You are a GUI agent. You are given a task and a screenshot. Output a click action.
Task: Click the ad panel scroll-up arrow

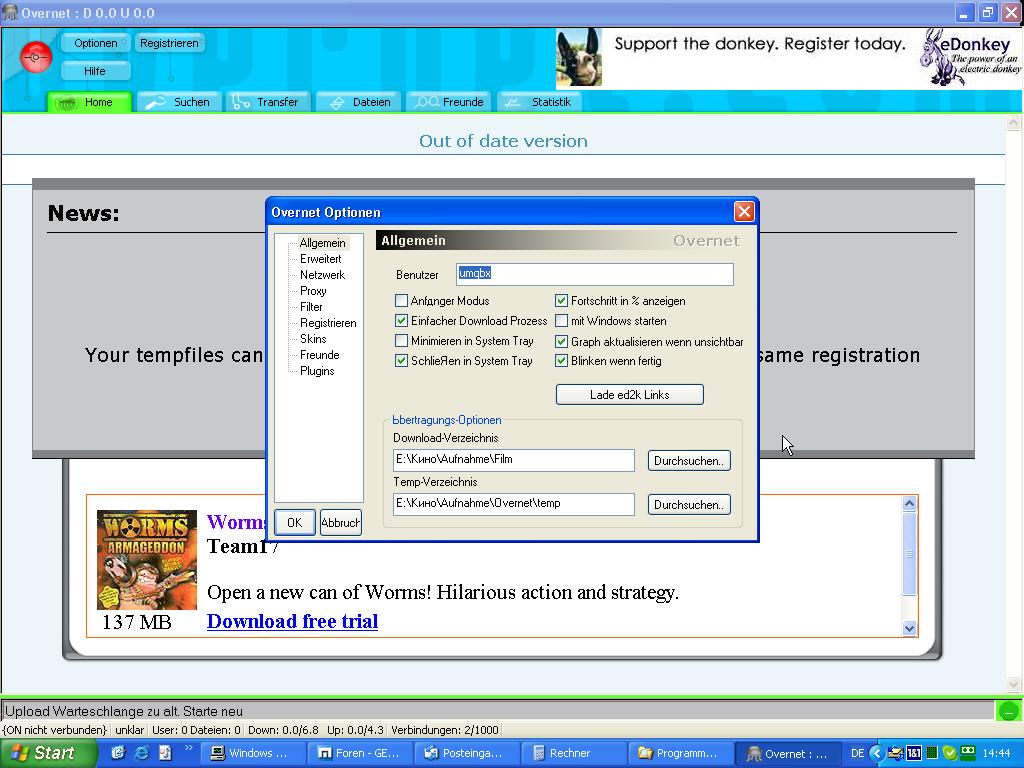coord(910,504)
